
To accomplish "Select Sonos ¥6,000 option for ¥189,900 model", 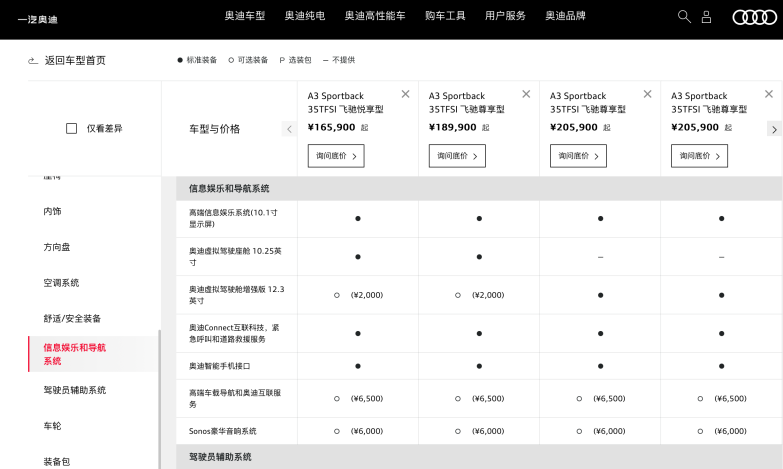I will pyautogui.click(x=458, y=431).
